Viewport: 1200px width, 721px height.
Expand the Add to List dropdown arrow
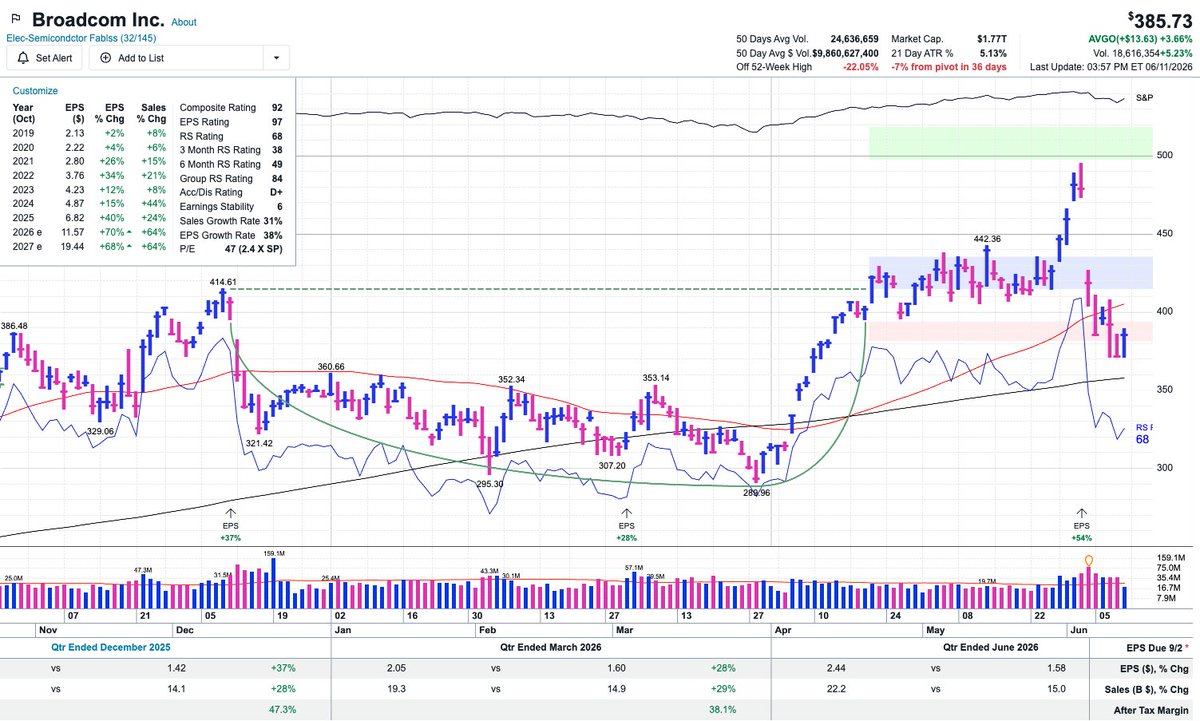276,58
